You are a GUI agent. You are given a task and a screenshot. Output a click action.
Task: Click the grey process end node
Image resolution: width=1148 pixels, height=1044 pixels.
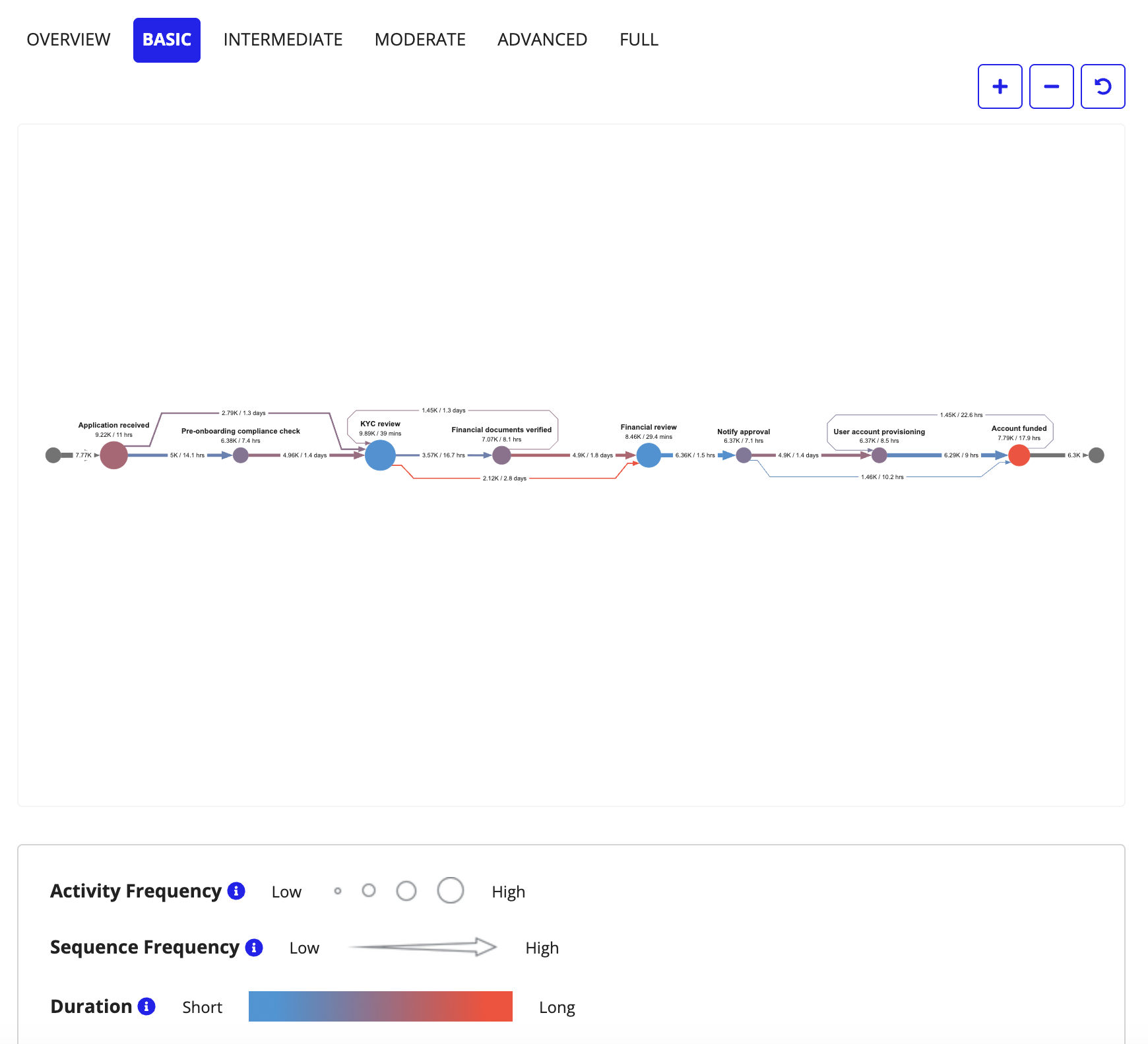[1097, 455]
